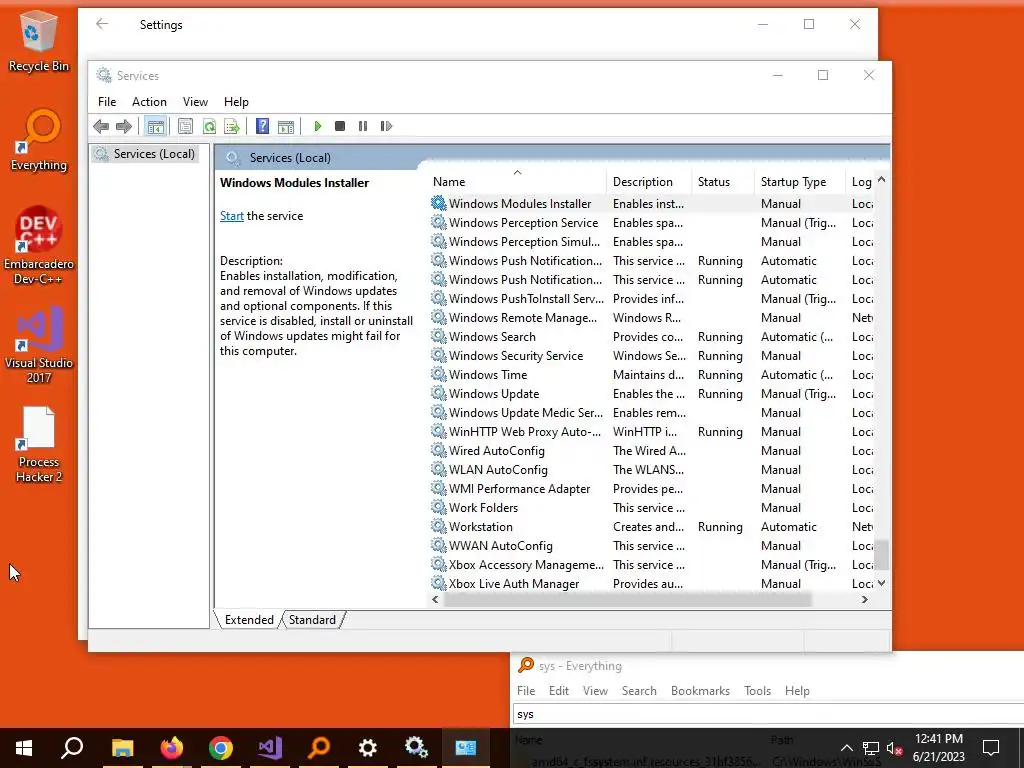Select the Windows Time service
Screen dimensions: 1024x768
pyautogui.click(x=652, y=375)
